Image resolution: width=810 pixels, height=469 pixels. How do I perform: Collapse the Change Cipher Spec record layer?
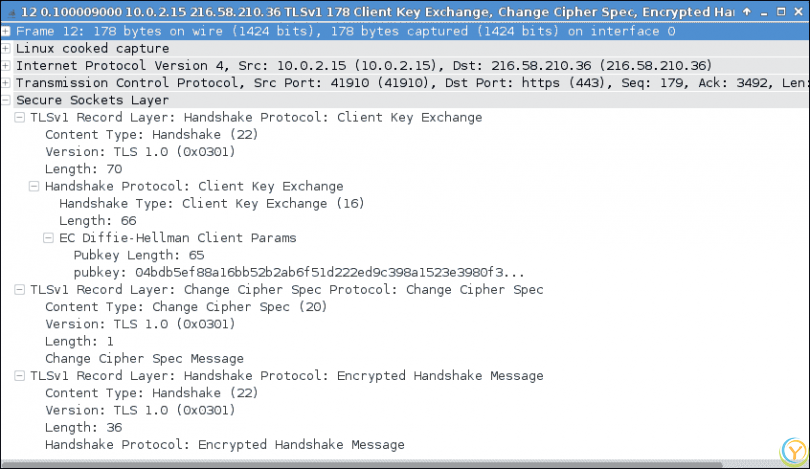coord(20,290)
